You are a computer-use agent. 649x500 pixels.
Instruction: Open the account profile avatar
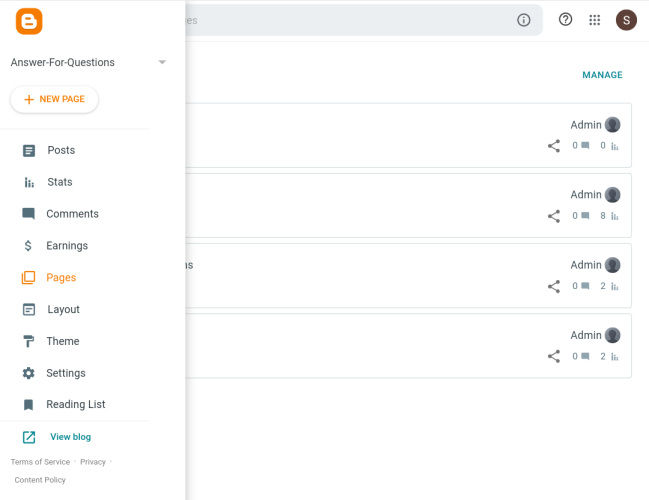(626, 20)
